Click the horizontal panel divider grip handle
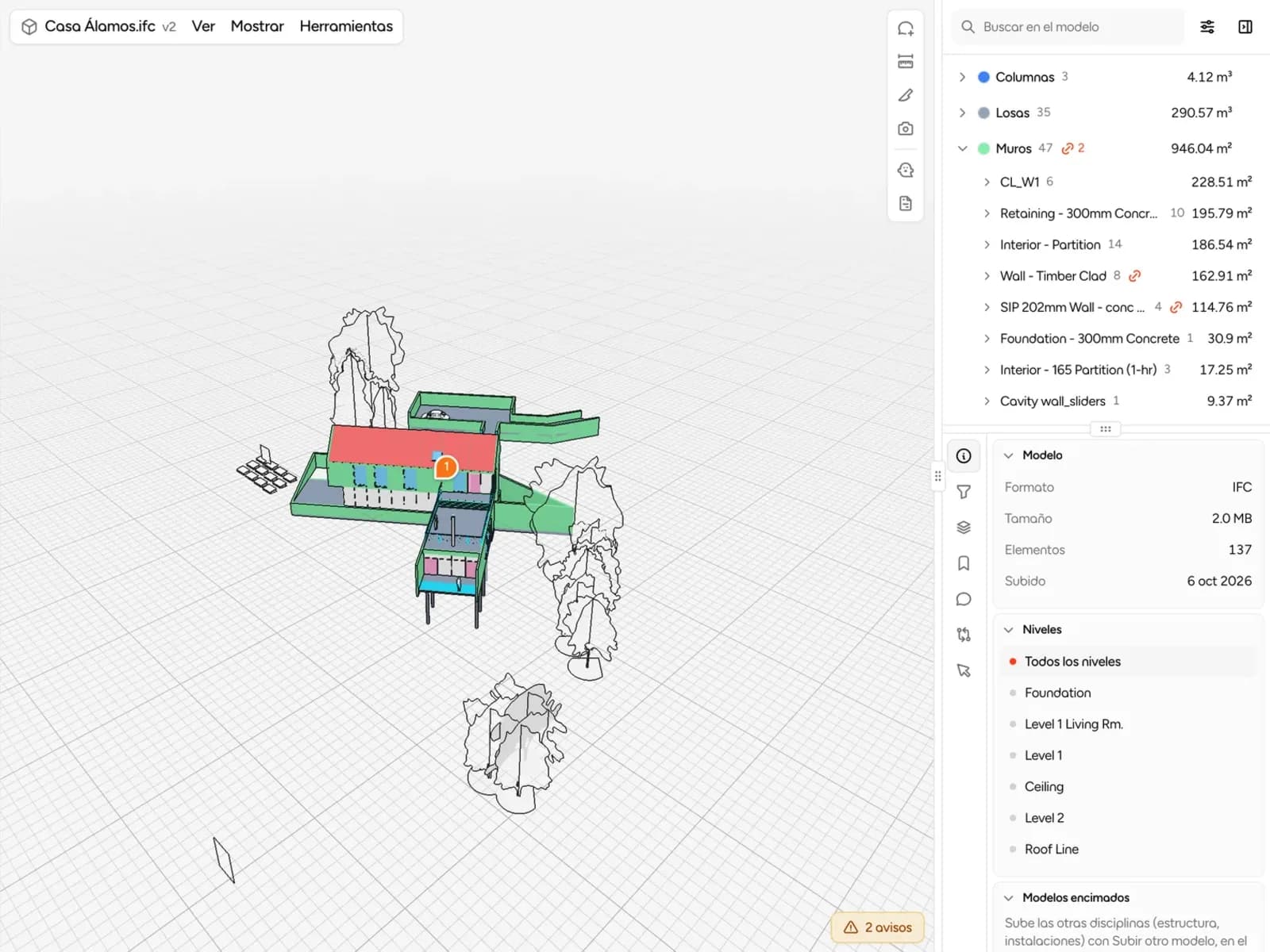This screenshot has width=1270, height=952. pyautogui.click(x=1105, y=428)
